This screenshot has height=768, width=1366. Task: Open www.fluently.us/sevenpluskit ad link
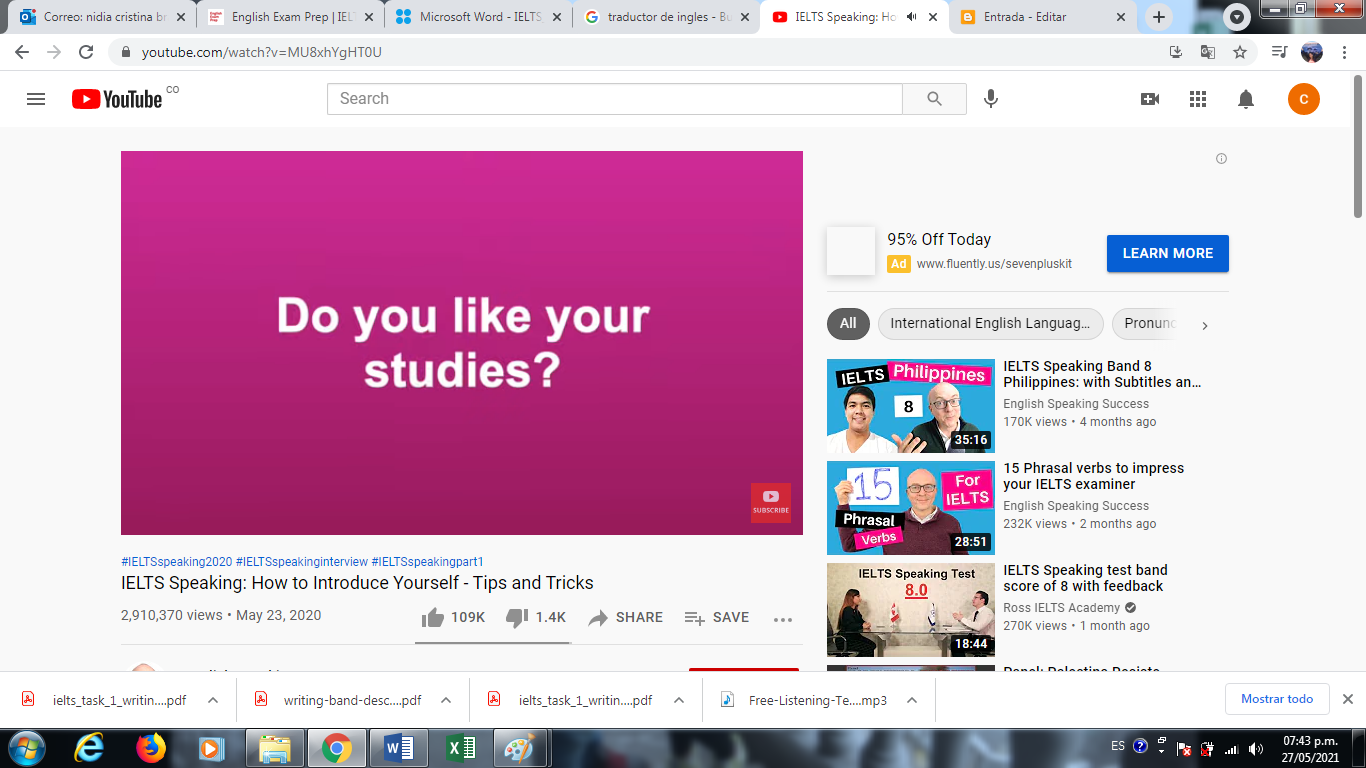click(x=994, y=264)
